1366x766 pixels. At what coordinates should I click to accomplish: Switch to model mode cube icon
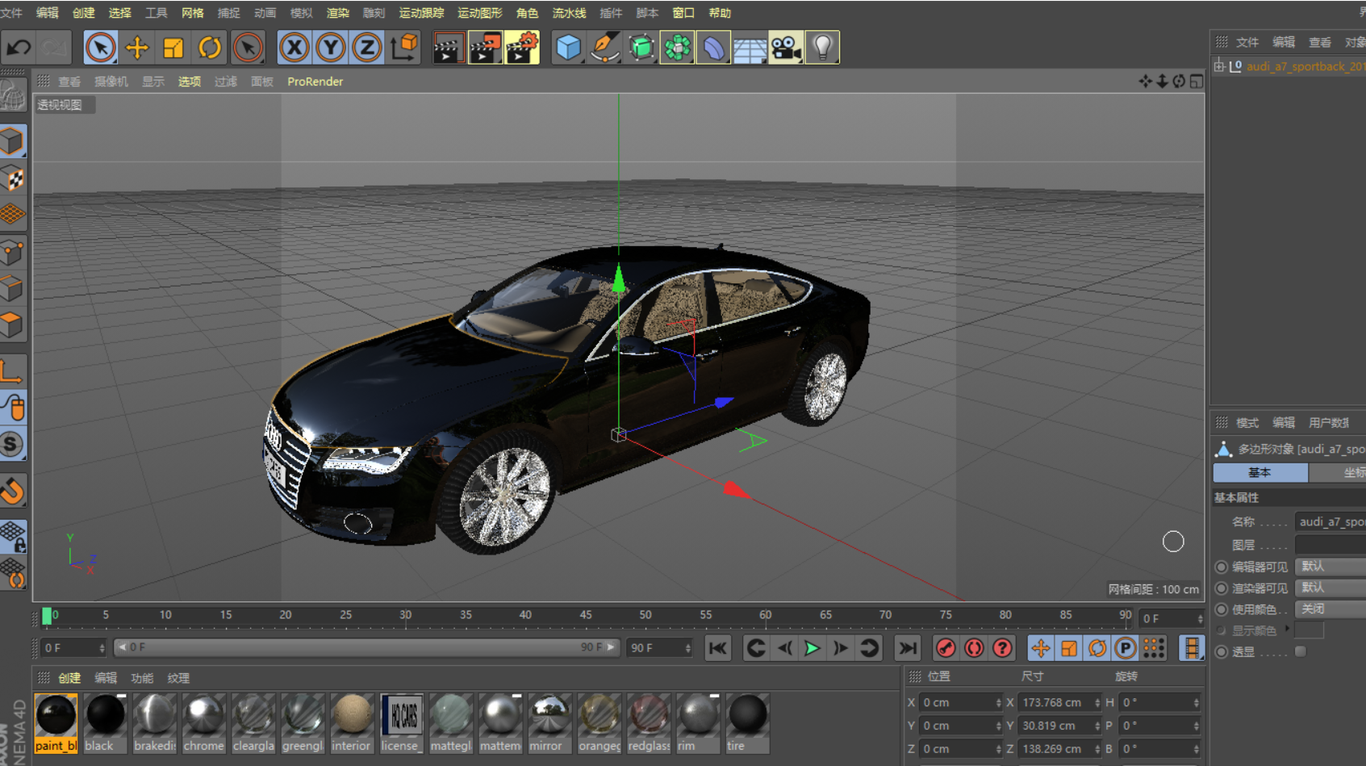pos(12,141)
